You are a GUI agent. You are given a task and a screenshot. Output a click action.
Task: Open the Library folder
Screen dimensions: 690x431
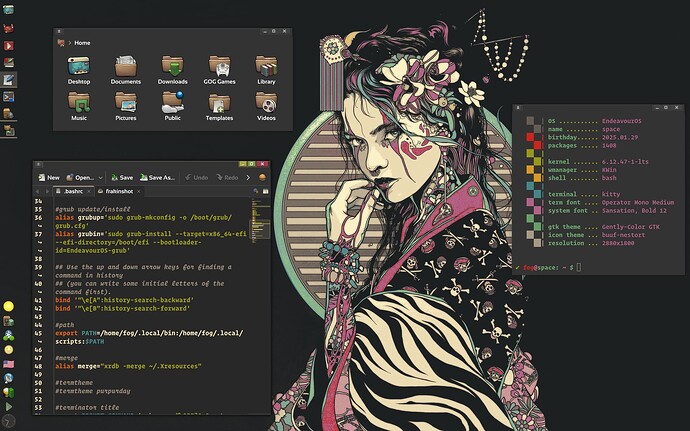coord(266,70)
